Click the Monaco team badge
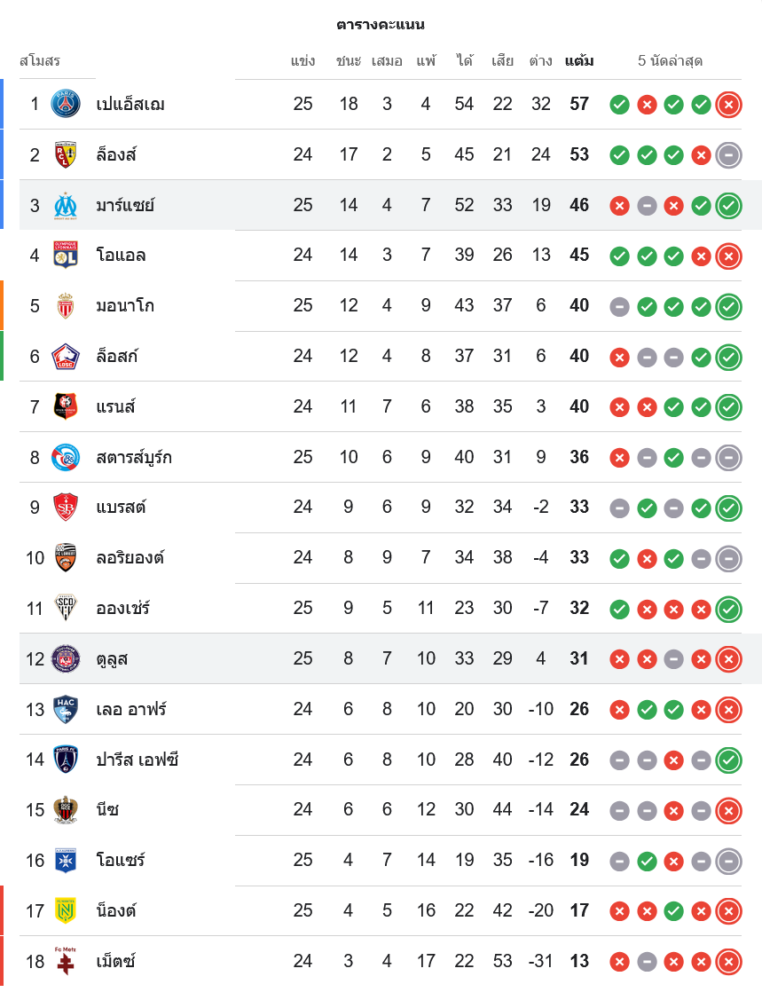The image size is (762, 1000). coord(66,306)
